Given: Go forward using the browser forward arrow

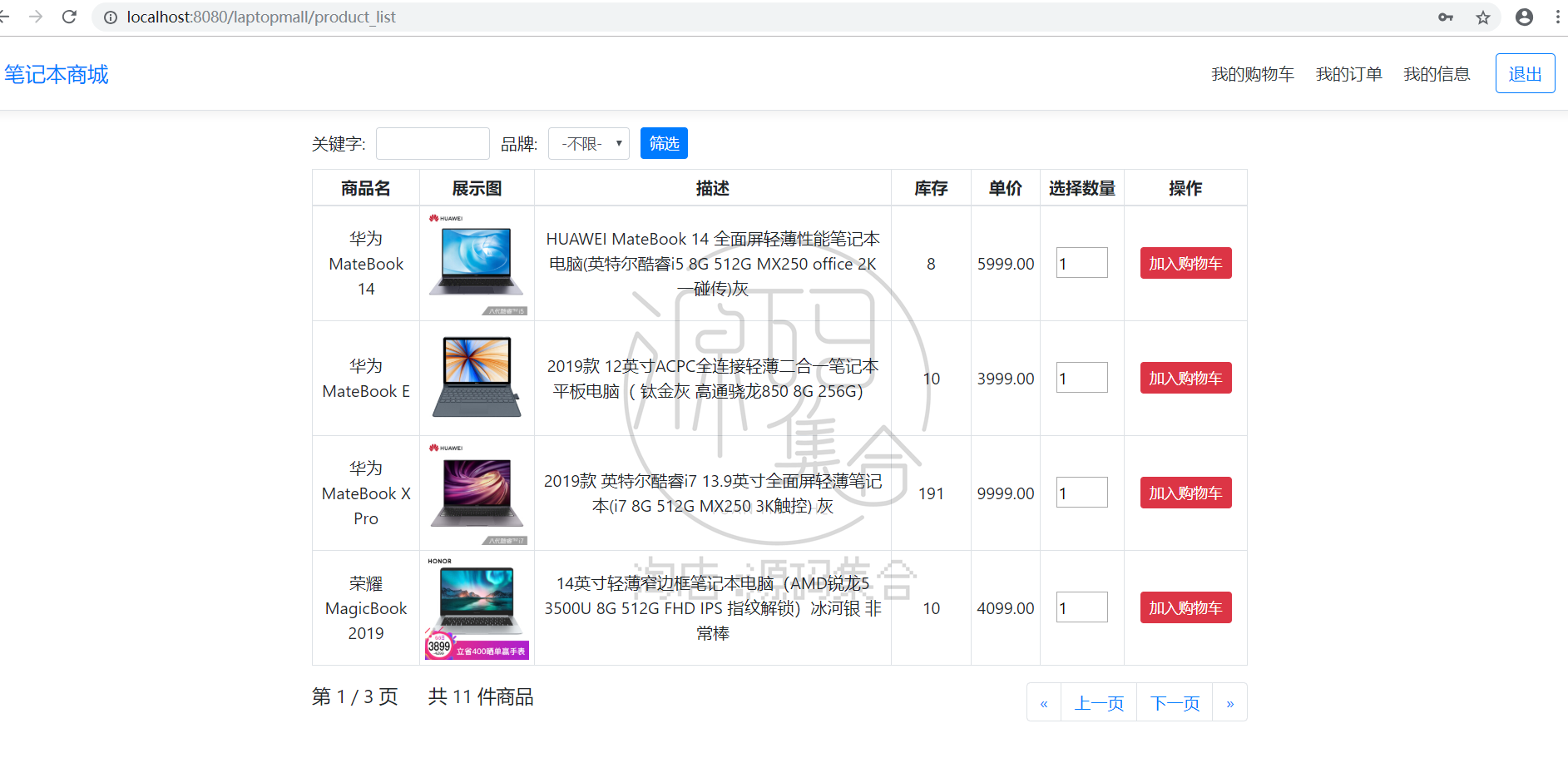Looking at the screenshot, I should point(36,17).
